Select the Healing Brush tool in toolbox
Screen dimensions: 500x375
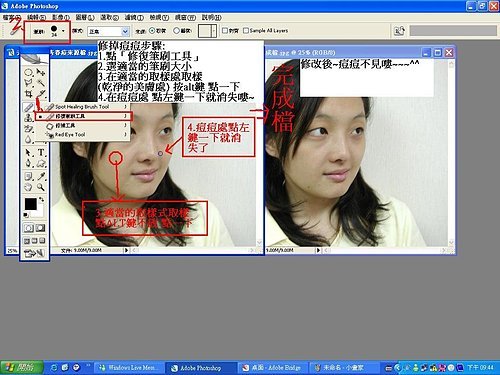click(28, 107)
